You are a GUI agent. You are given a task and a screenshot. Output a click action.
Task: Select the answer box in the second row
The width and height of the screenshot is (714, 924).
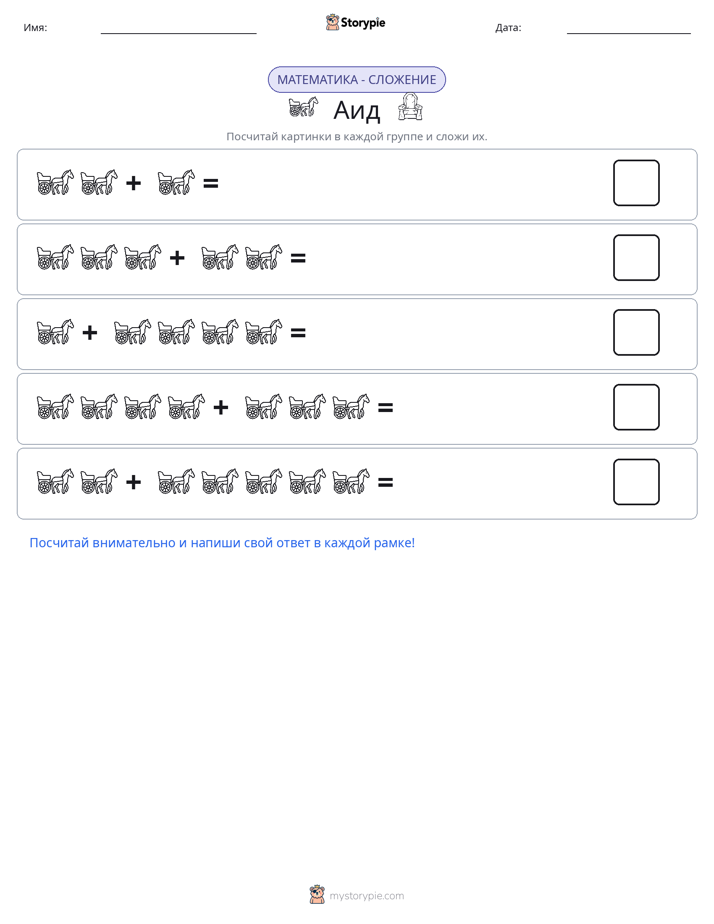(x=636, y=258)
